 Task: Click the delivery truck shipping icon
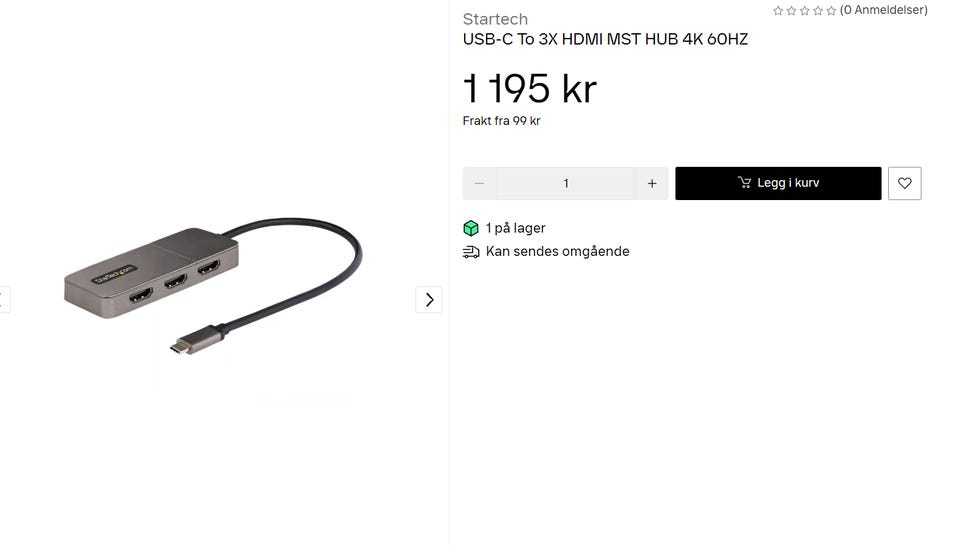pos(471,252)
